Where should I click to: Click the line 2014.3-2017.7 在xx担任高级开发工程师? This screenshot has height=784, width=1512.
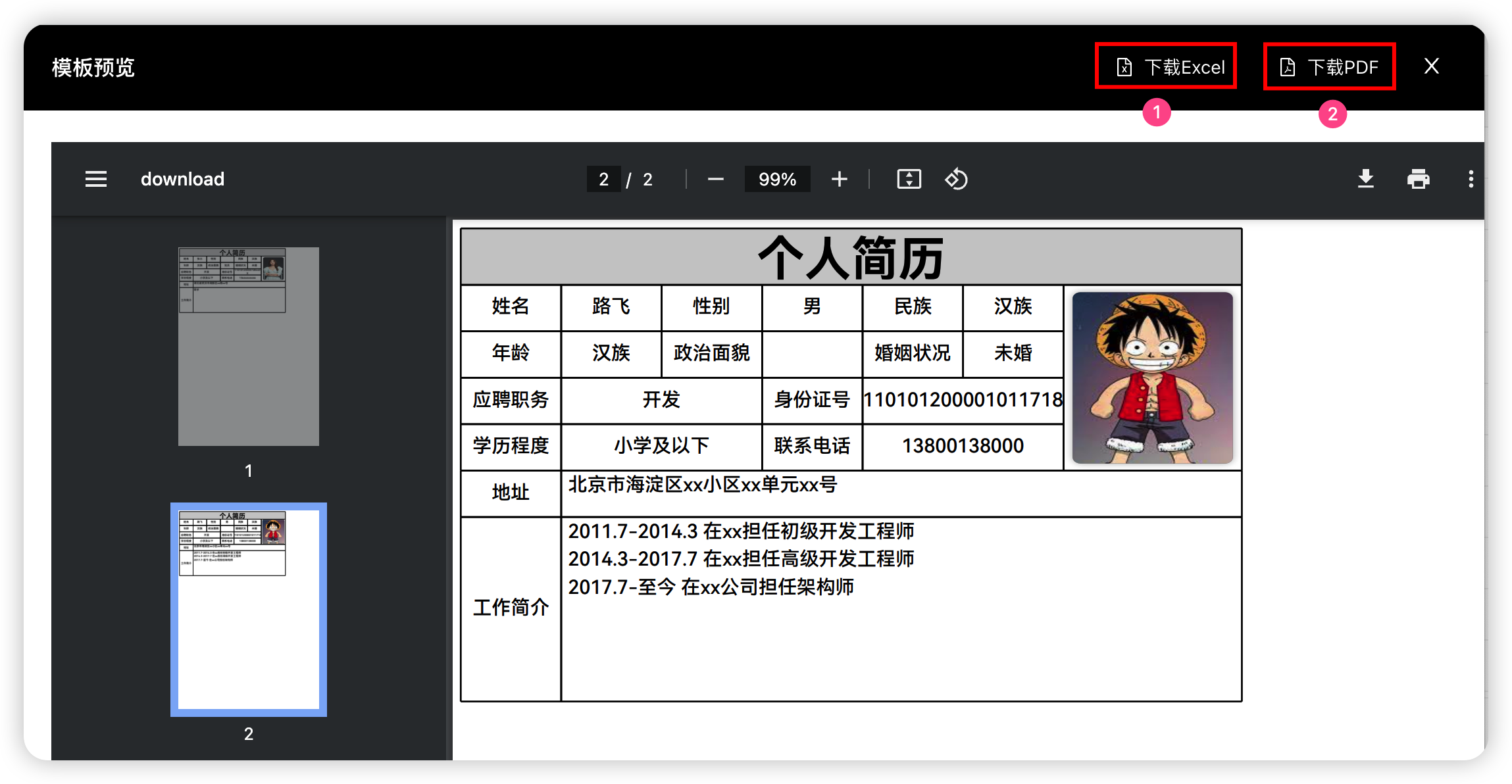[741, 559]
